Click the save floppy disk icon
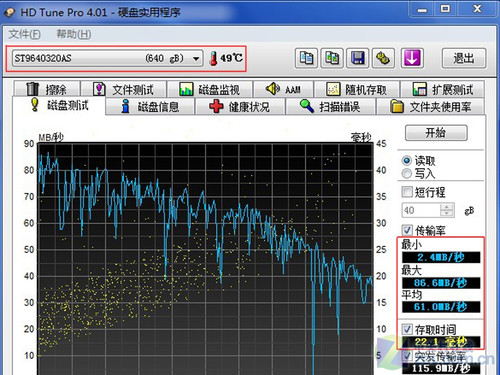500x375 pixels. [x=358, y=58]
